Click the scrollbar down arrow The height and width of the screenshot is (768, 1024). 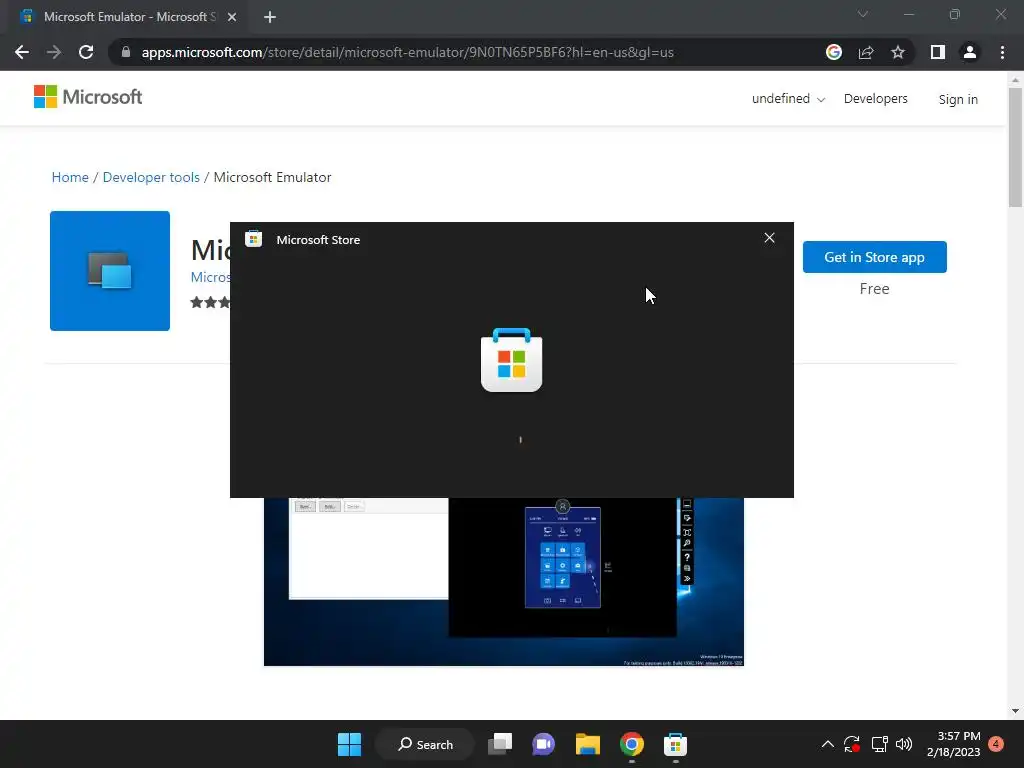(1015, 711)
